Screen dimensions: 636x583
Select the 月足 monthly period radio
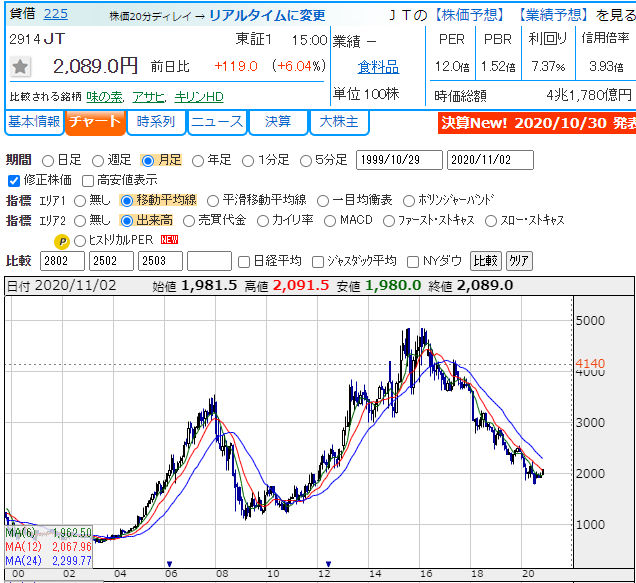click(148, 161)
